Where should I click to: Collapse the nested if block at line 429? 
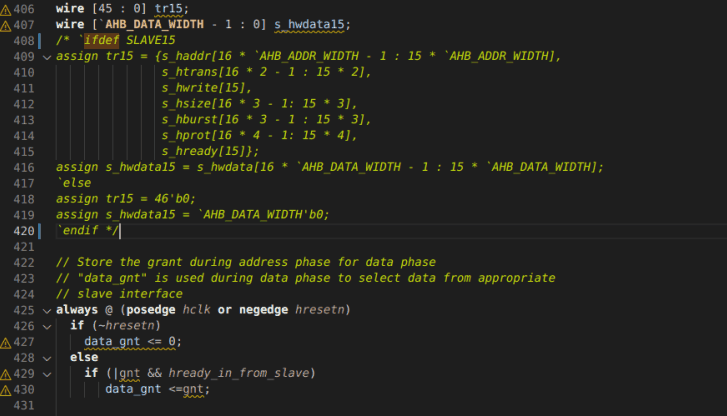(x=46, y=374)
